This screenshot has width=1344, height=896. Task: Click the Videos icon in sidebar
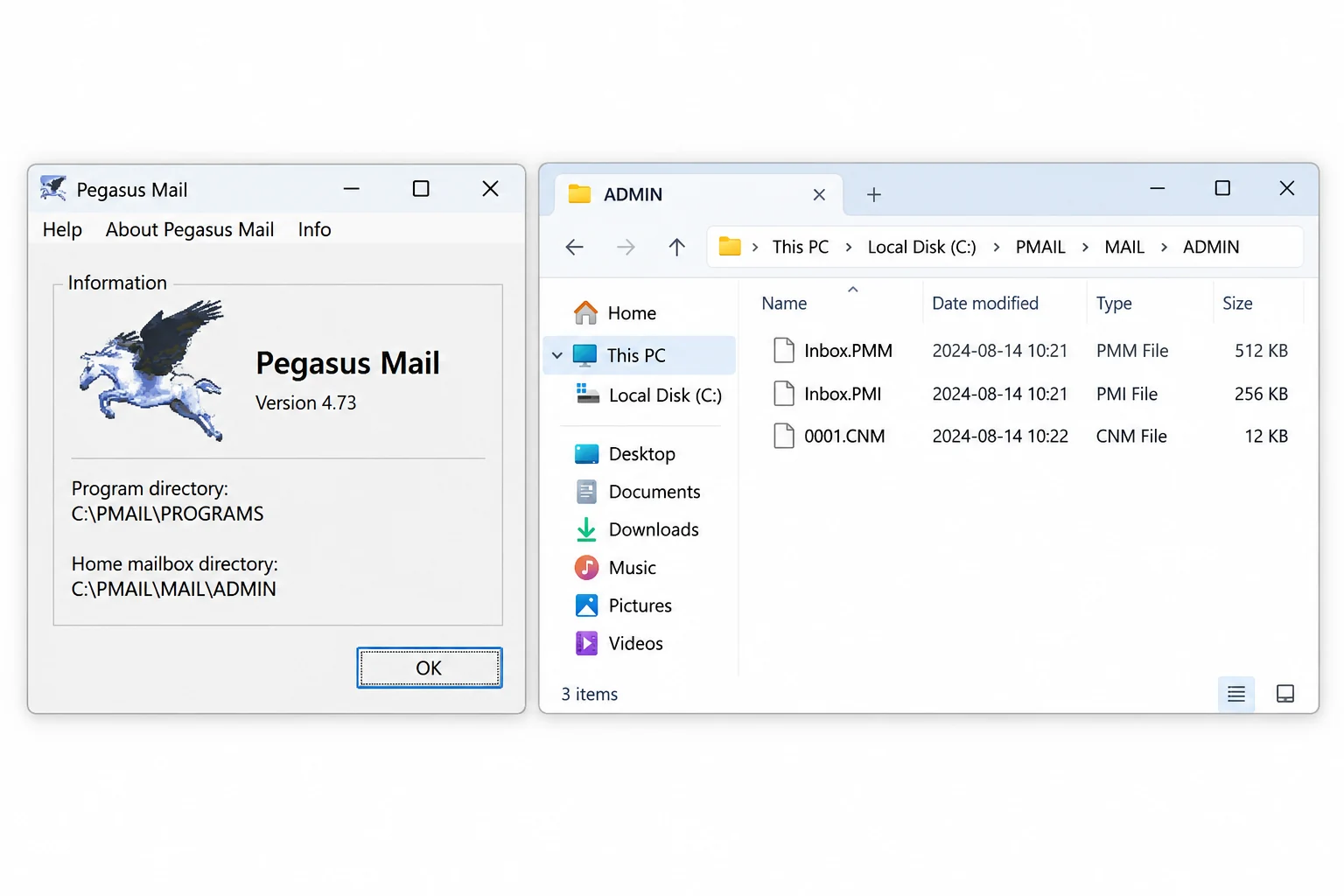click(x=586, y=643)
